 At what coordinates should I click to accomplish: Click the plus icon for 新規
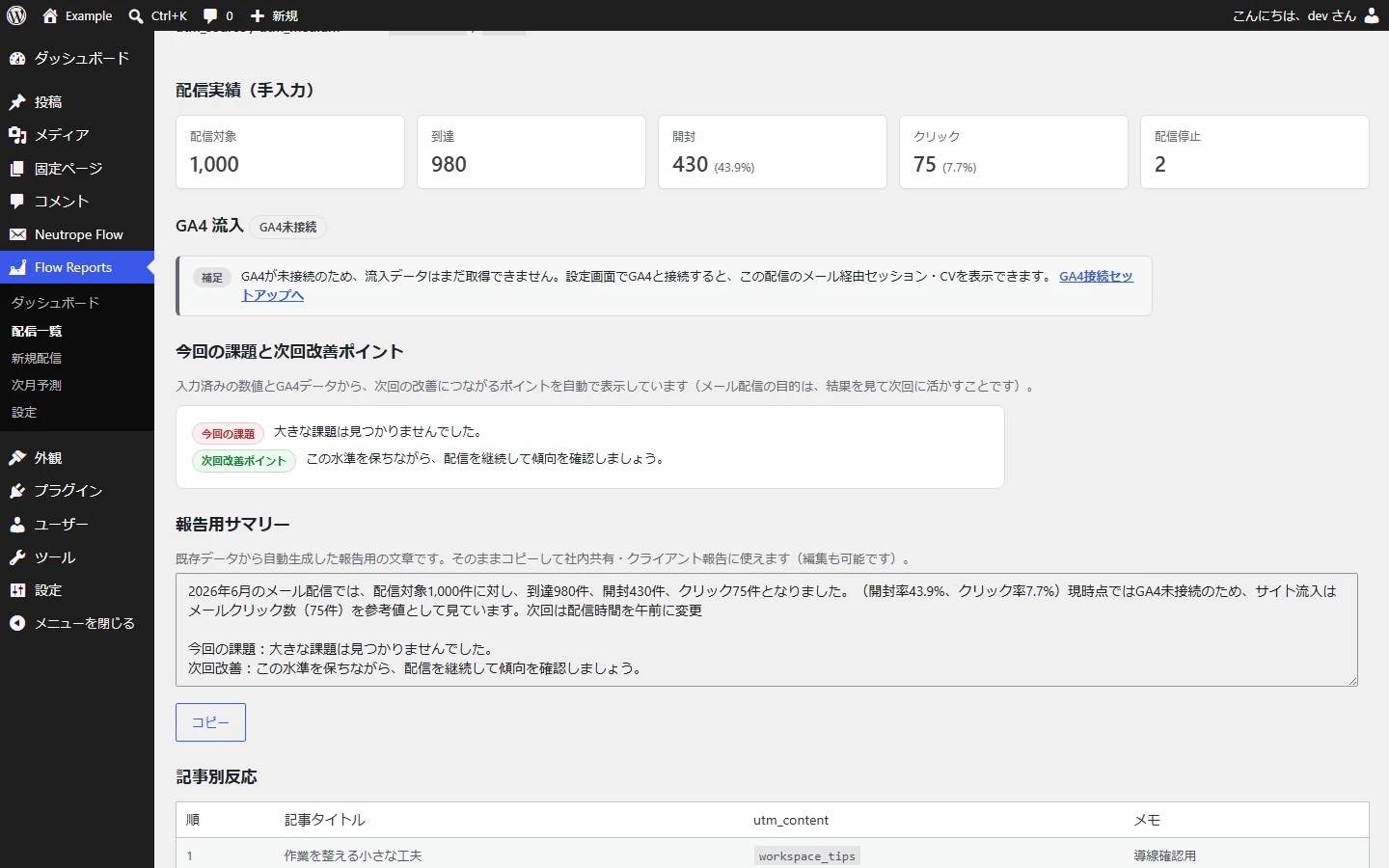coord(258,15)
